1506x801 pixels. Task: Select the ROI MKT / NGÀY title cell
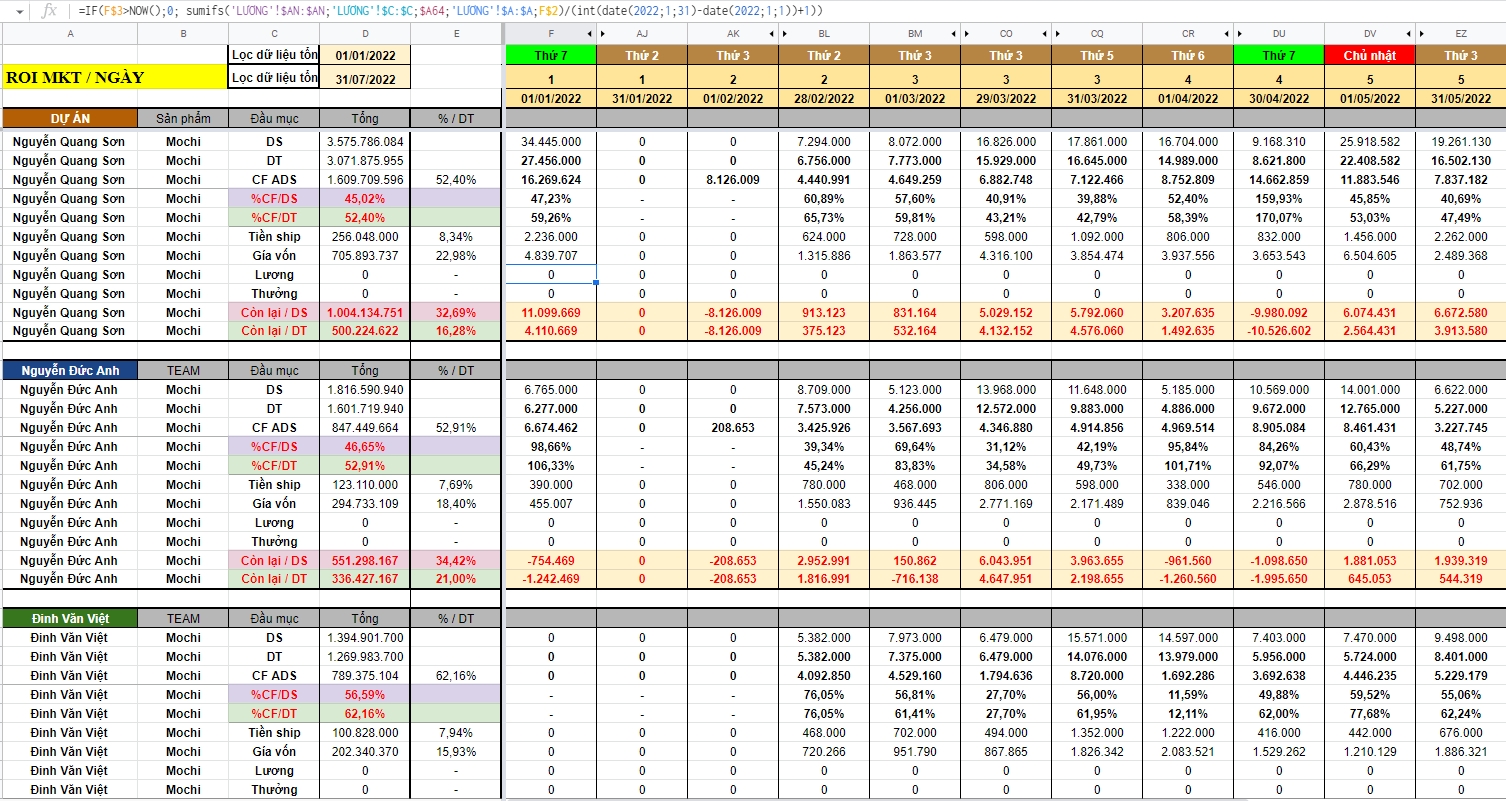coord(115,77)
